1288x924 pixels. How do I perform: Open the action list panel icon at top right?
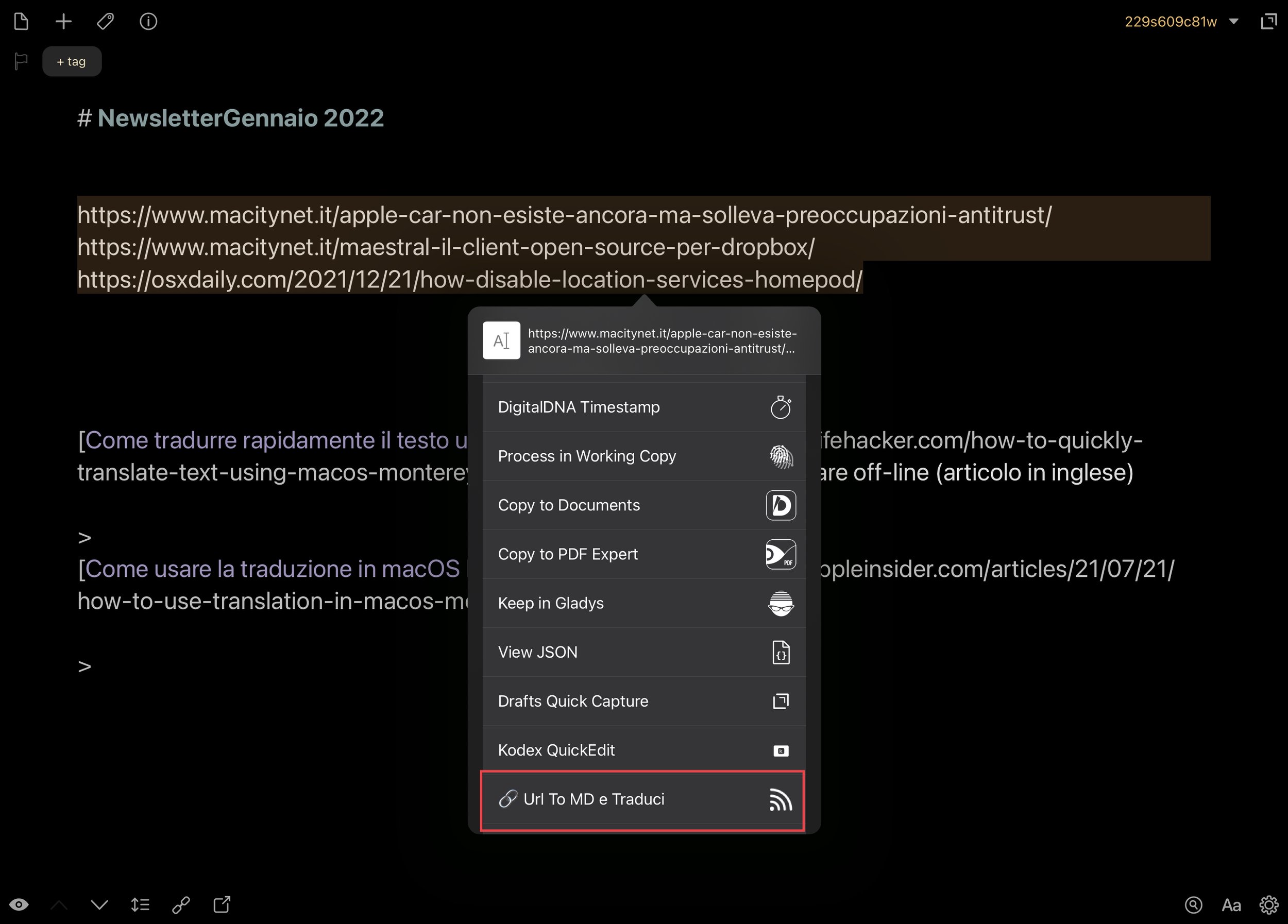point(1269,22)
